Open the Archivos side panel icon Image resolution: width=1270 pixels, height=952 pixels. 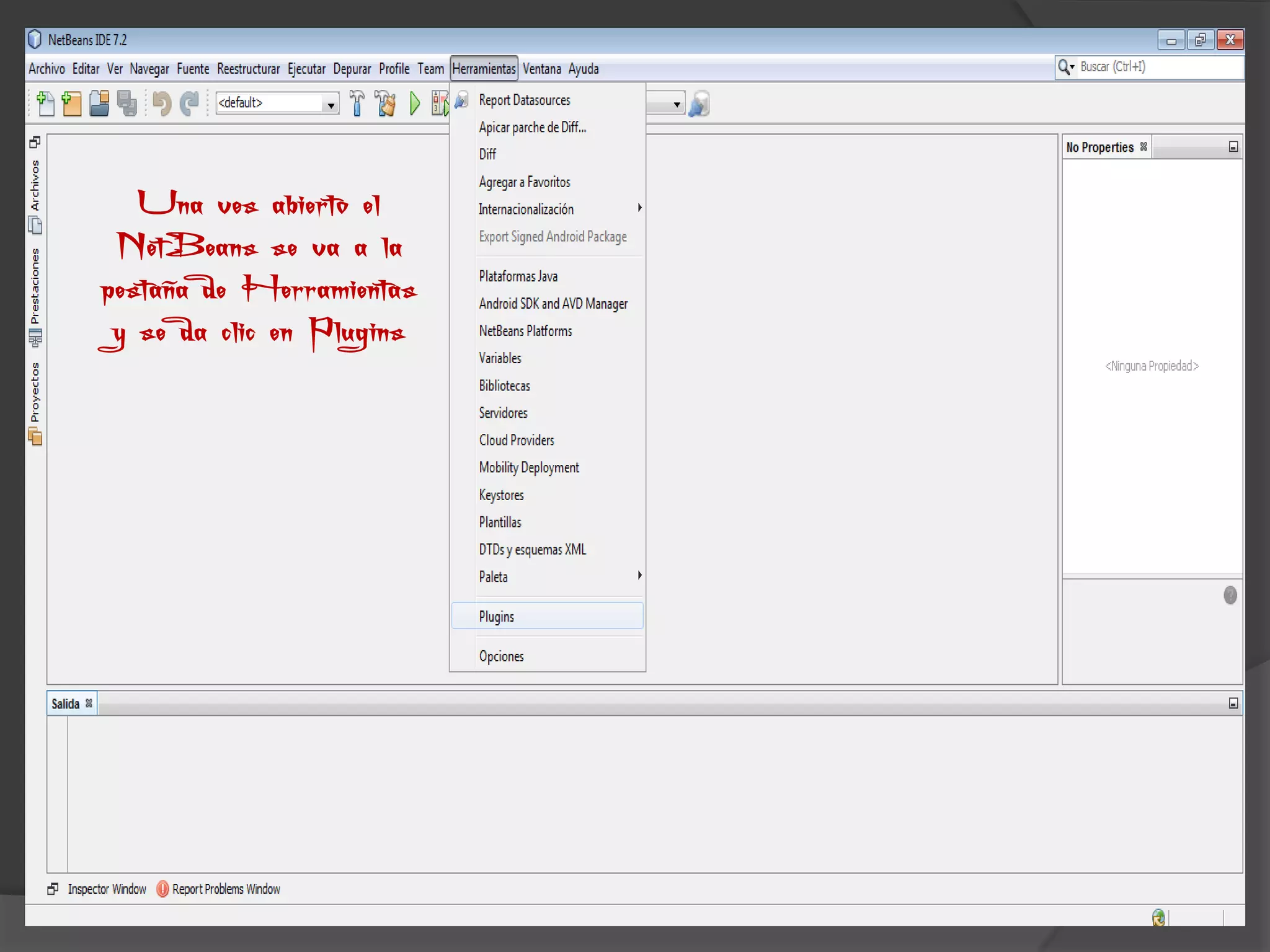(35, 224)
